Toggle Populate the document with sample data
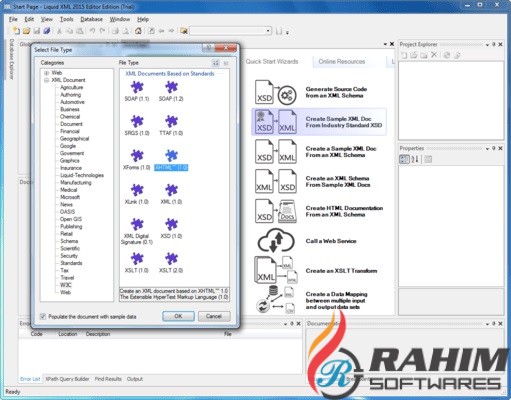511x400 pixels. pos(43,316)
